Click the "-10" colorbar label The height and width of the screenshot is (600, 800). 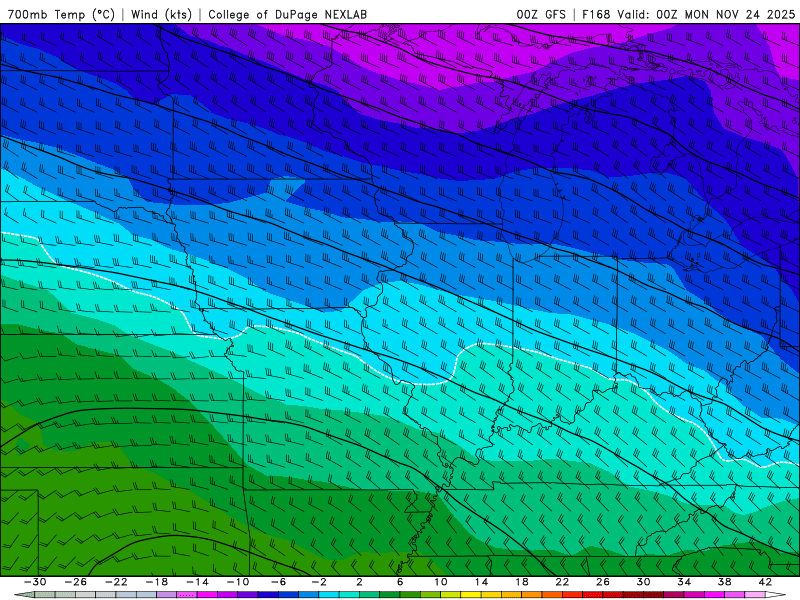238,582
